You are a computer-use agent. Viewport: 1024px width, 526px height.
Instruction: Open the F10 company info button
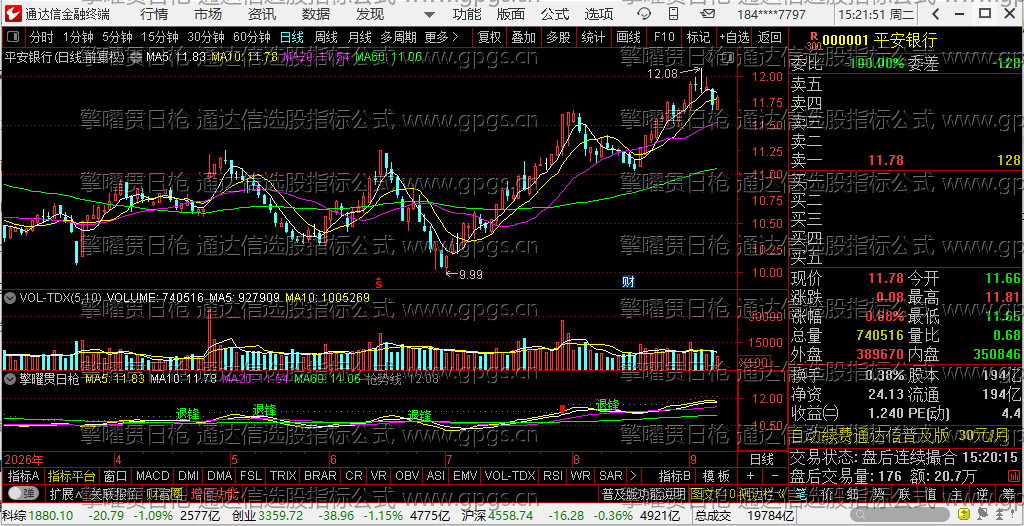tap(664, 37)
